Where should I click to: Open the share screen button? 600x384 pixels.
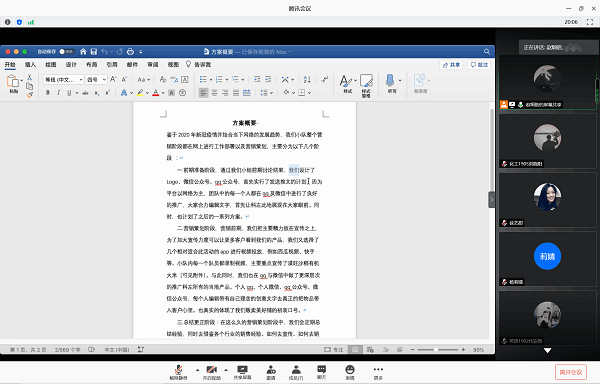coord(242,370)
